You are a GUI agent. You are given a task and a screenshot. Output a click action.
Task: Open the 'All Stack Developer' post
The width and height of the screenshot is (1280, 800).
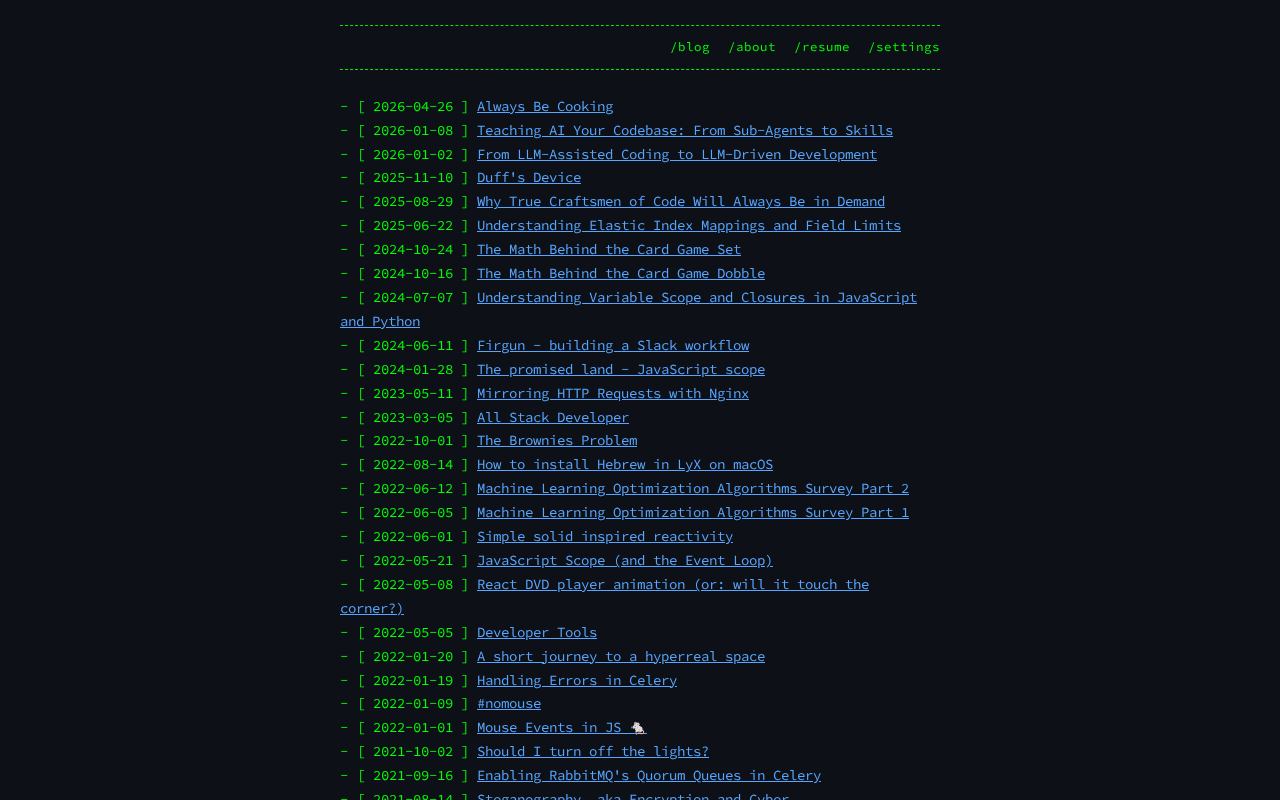click(x=553, y=417)
